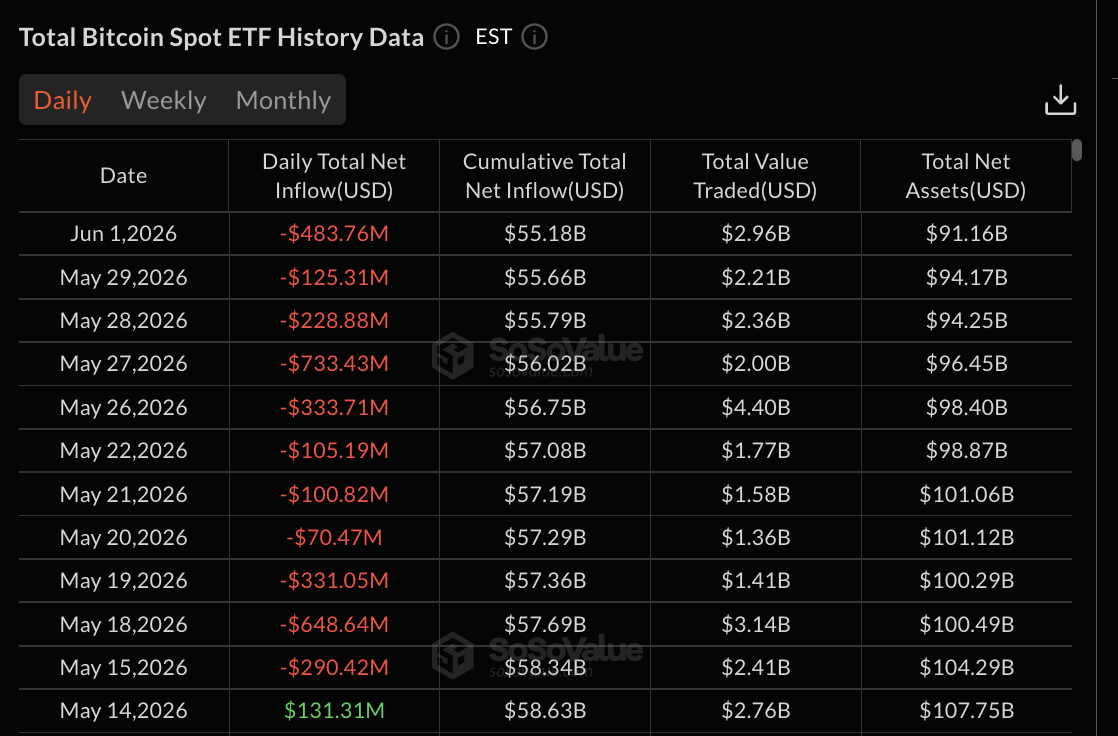Click the table's vertical scrollbar thumb
1118x736 pixels.
pyautogui.click(x=1077, y=150)
